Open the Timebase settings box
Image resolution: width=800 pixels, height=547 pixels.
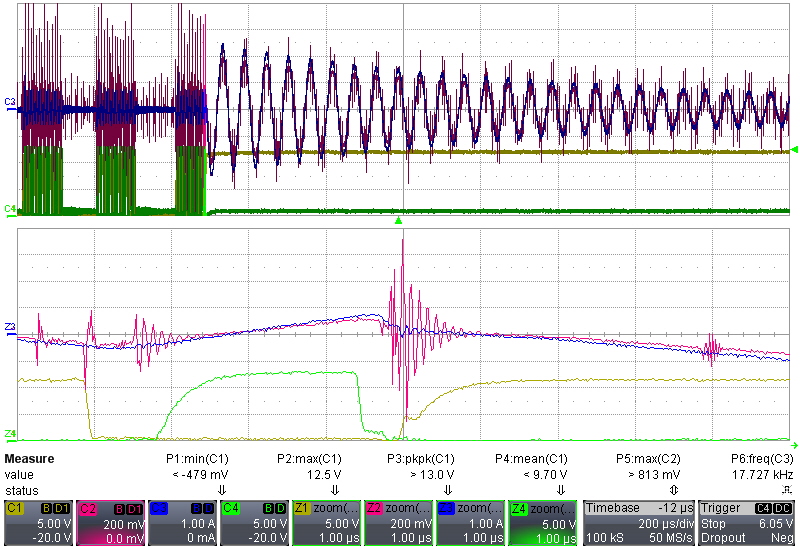(639, 523)
